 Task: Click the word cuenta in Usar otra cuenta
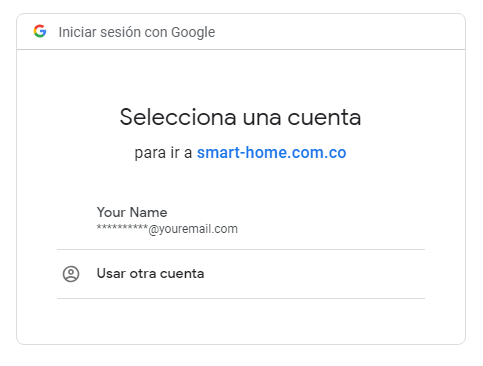point(182,274)
